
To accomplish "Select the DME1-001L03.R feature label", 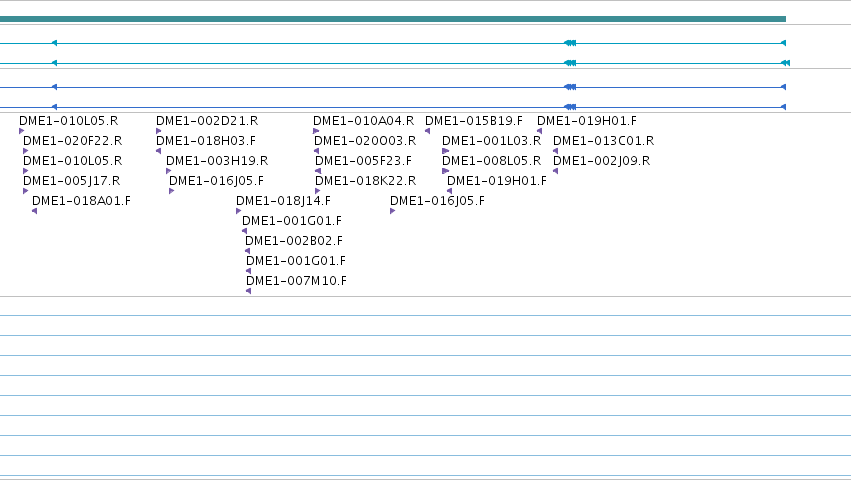I will coord(492,141).
